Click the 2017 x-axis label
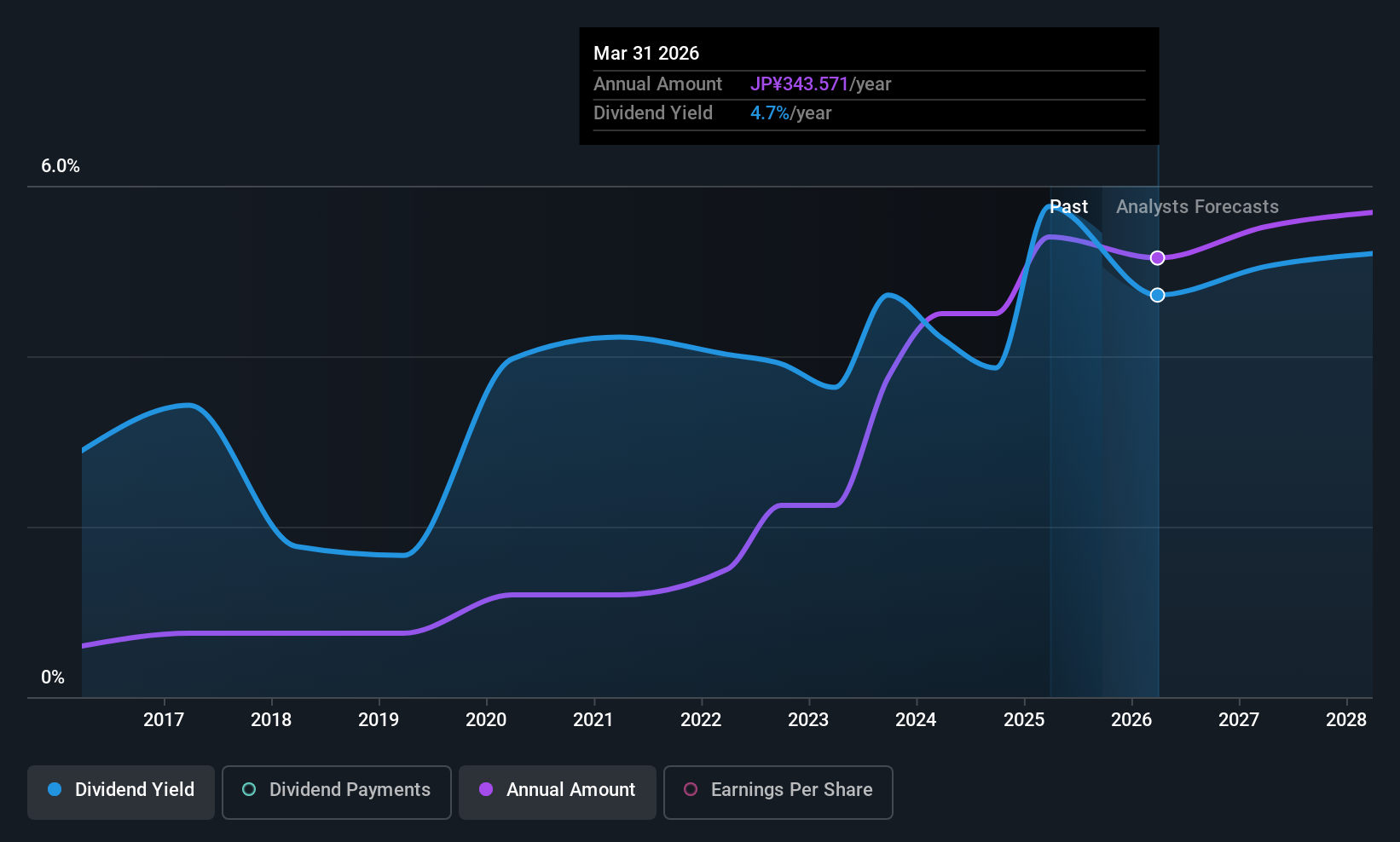1400x842 pixels. [164, 720]
